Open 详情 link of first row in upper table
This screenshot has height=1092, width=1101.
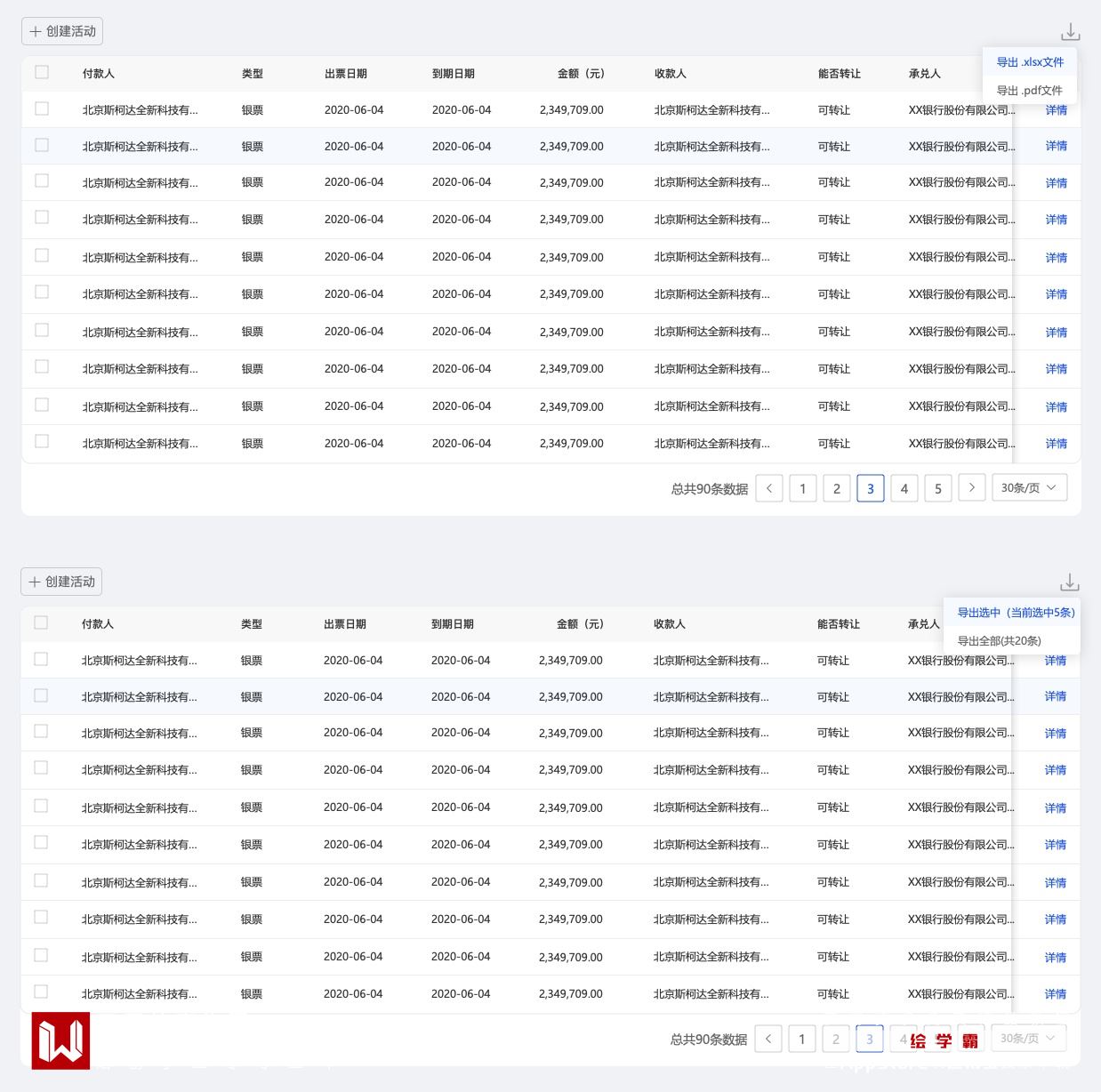click(x=1057, y=110)
